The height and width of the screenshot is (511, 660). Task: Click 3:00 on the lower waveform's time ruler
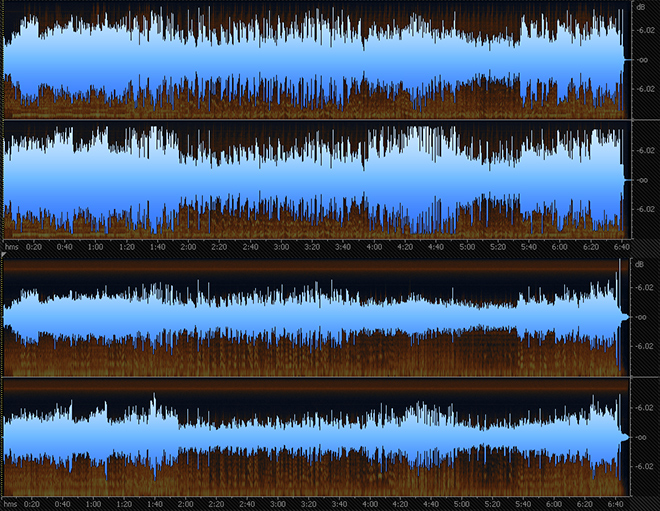pos(278,504)
